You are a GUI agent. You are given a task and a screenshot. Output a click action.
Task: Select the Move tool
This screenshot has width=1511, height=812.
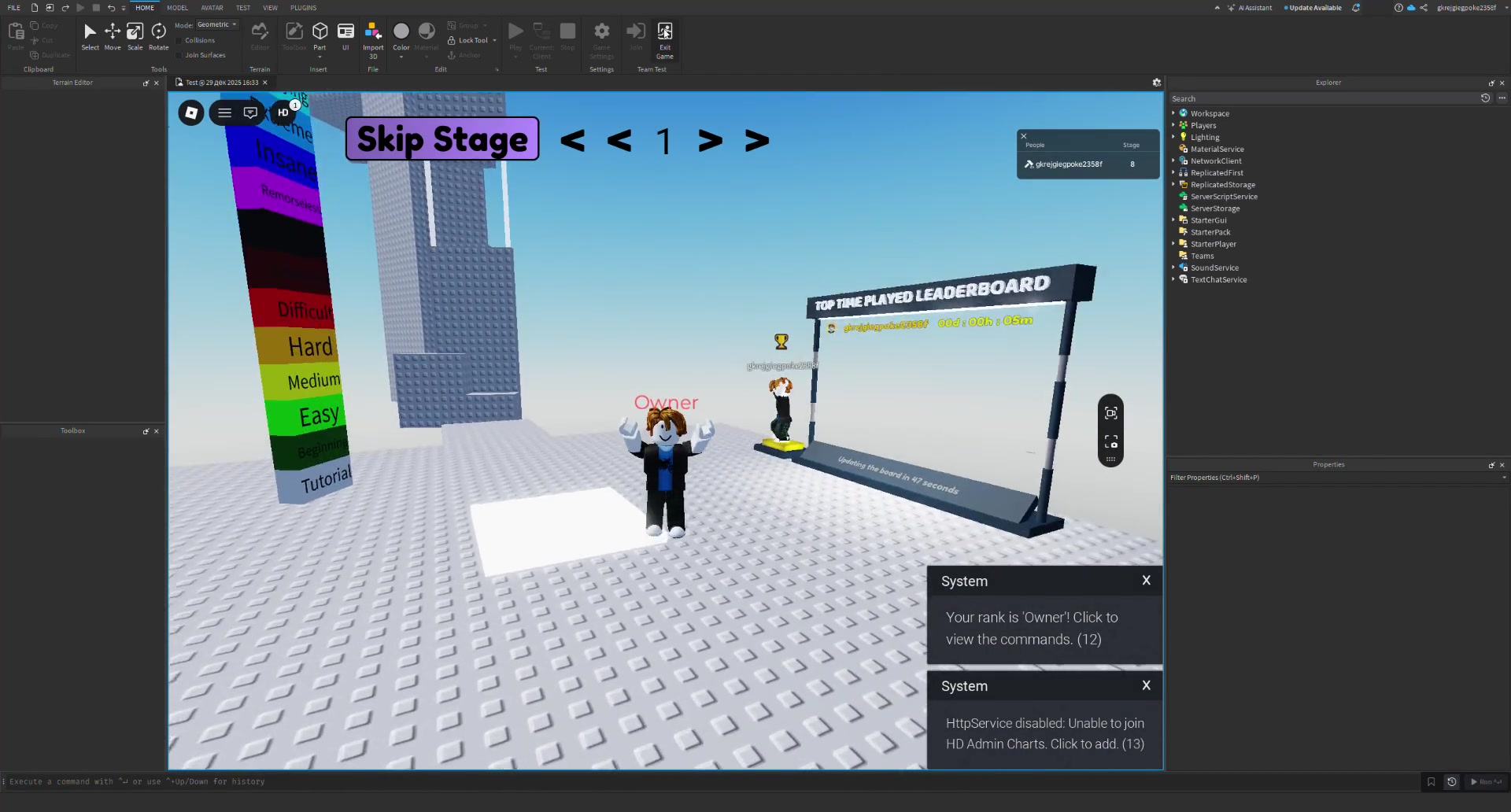[x=113, y=35]
